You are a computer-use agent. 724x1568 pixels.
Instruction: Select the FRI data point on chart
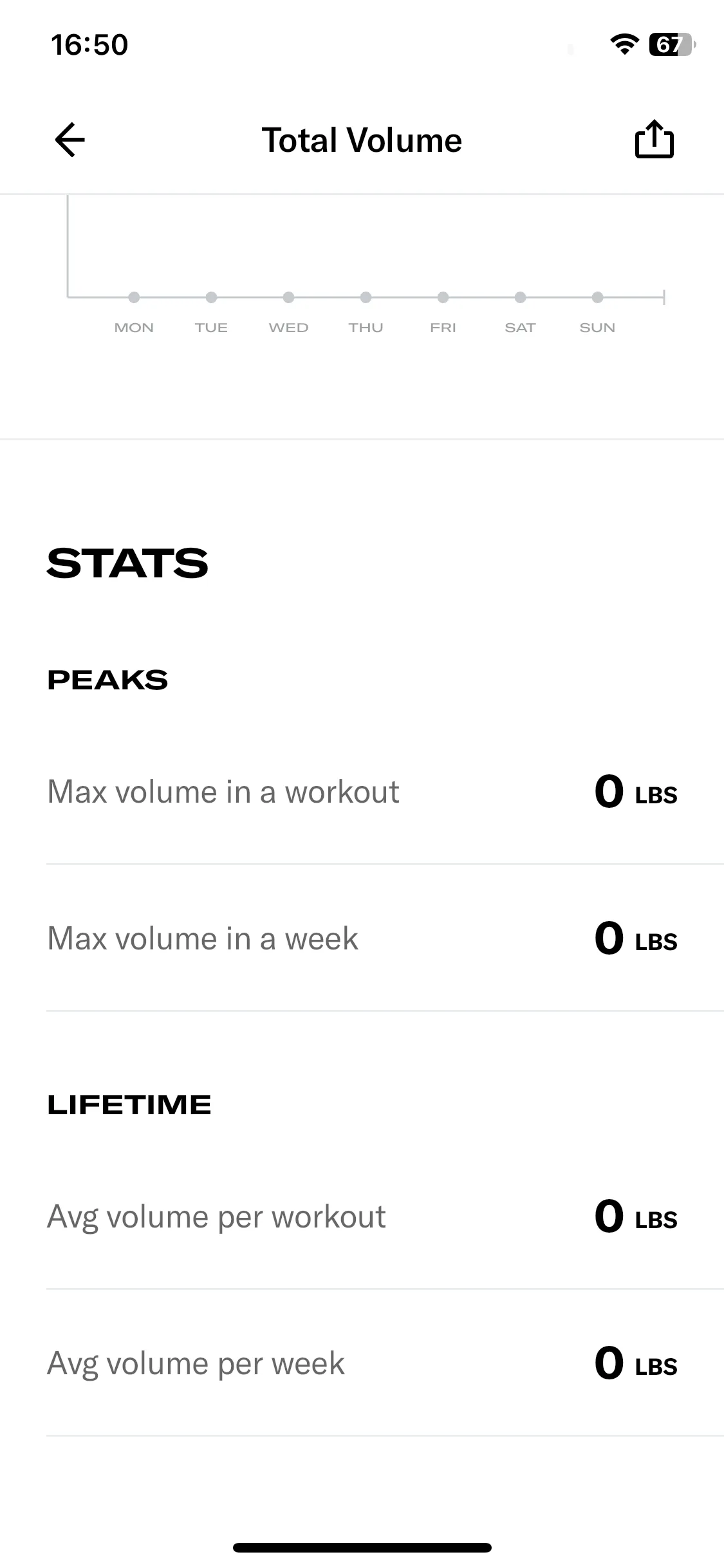coord(443,297)
